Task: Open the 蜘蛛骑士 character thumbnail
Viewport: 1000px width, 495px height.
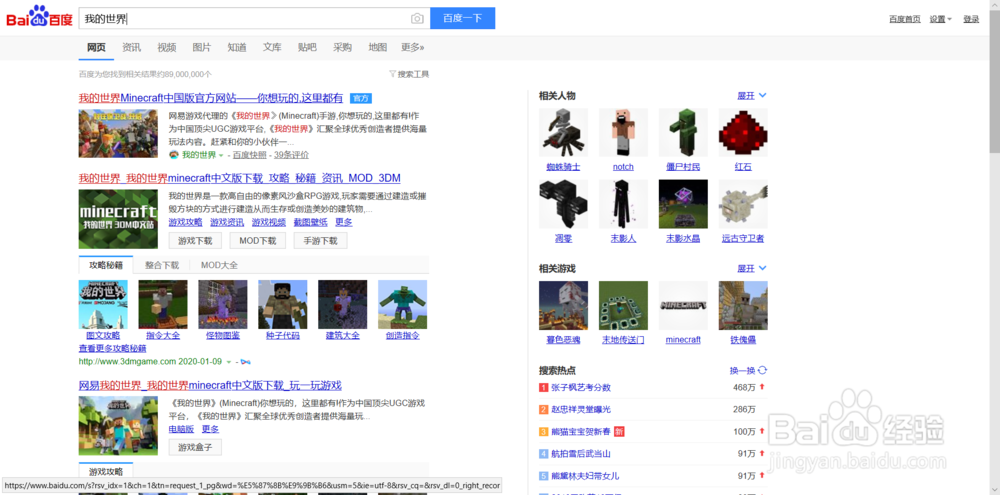Action: coord(563,133)
